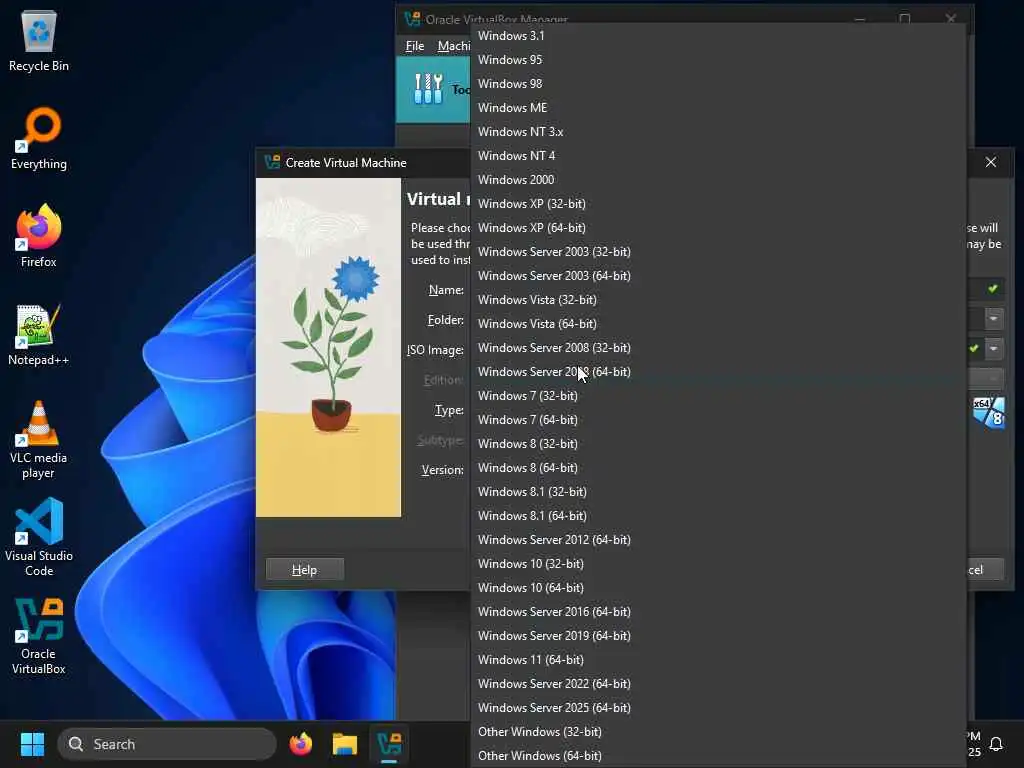Select Windows Server 2008 (64-bit)
The image size is (1024, 768).
[718, 372]
